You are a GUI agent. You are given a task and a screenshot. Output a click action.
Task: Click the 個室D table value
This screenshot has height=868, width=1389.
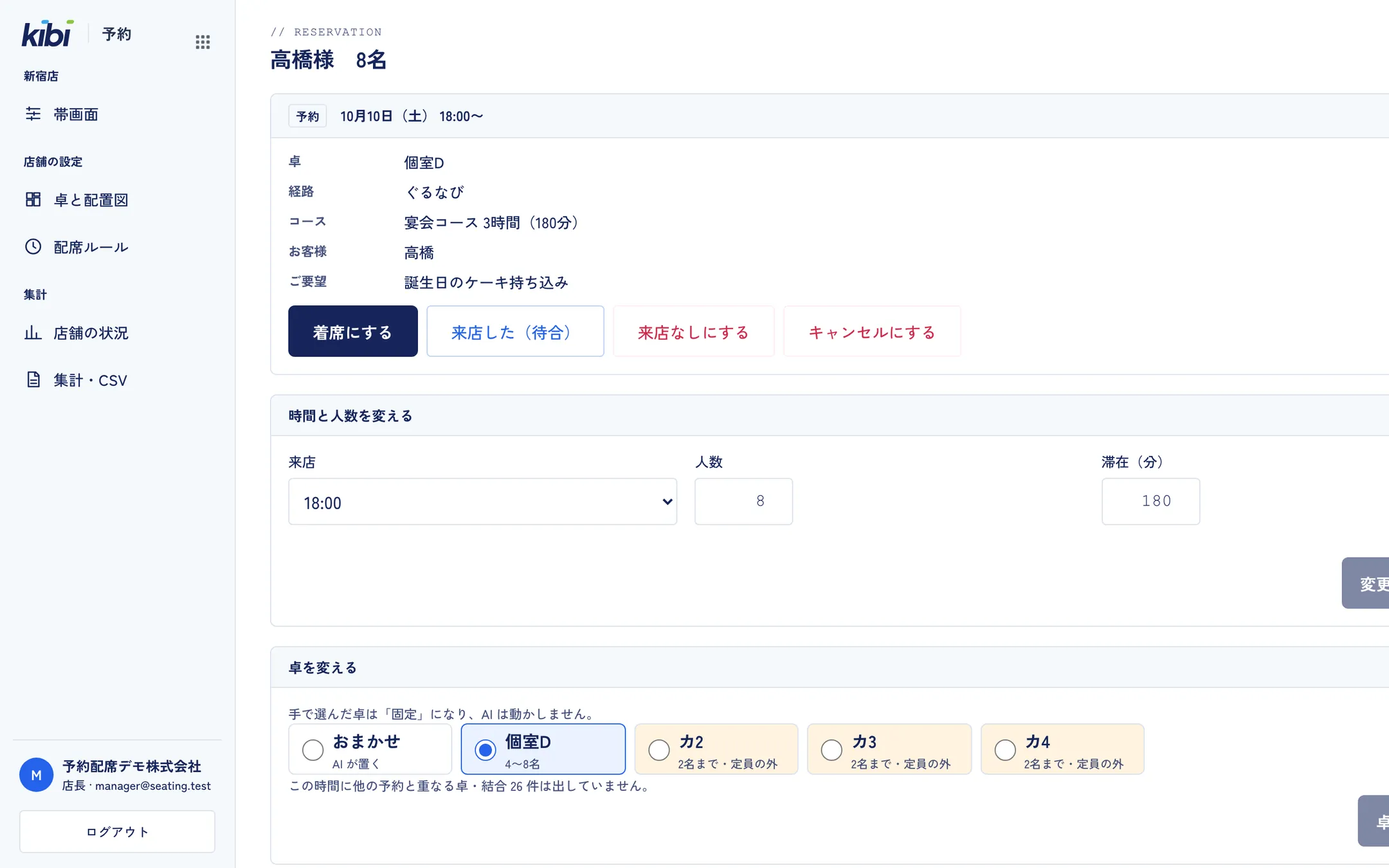tap(424, 163)
